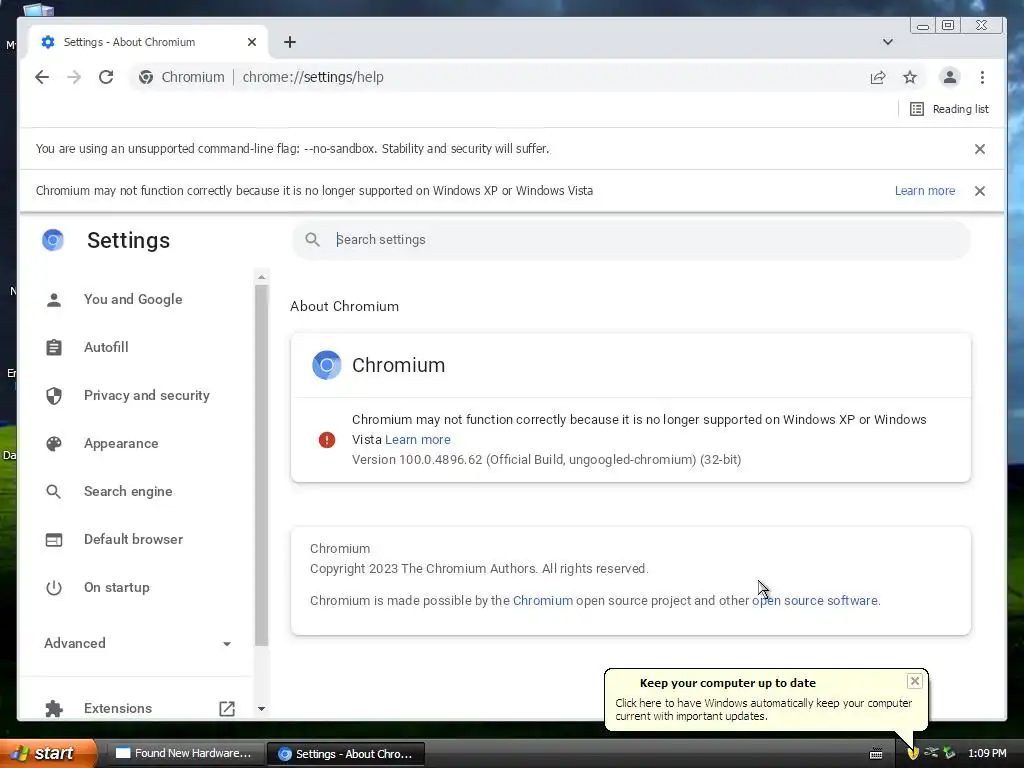Dismiss the Windows XP unsupported infobar
The height and width of the screenshot is (768, 1024).
(x=980, y=191)
